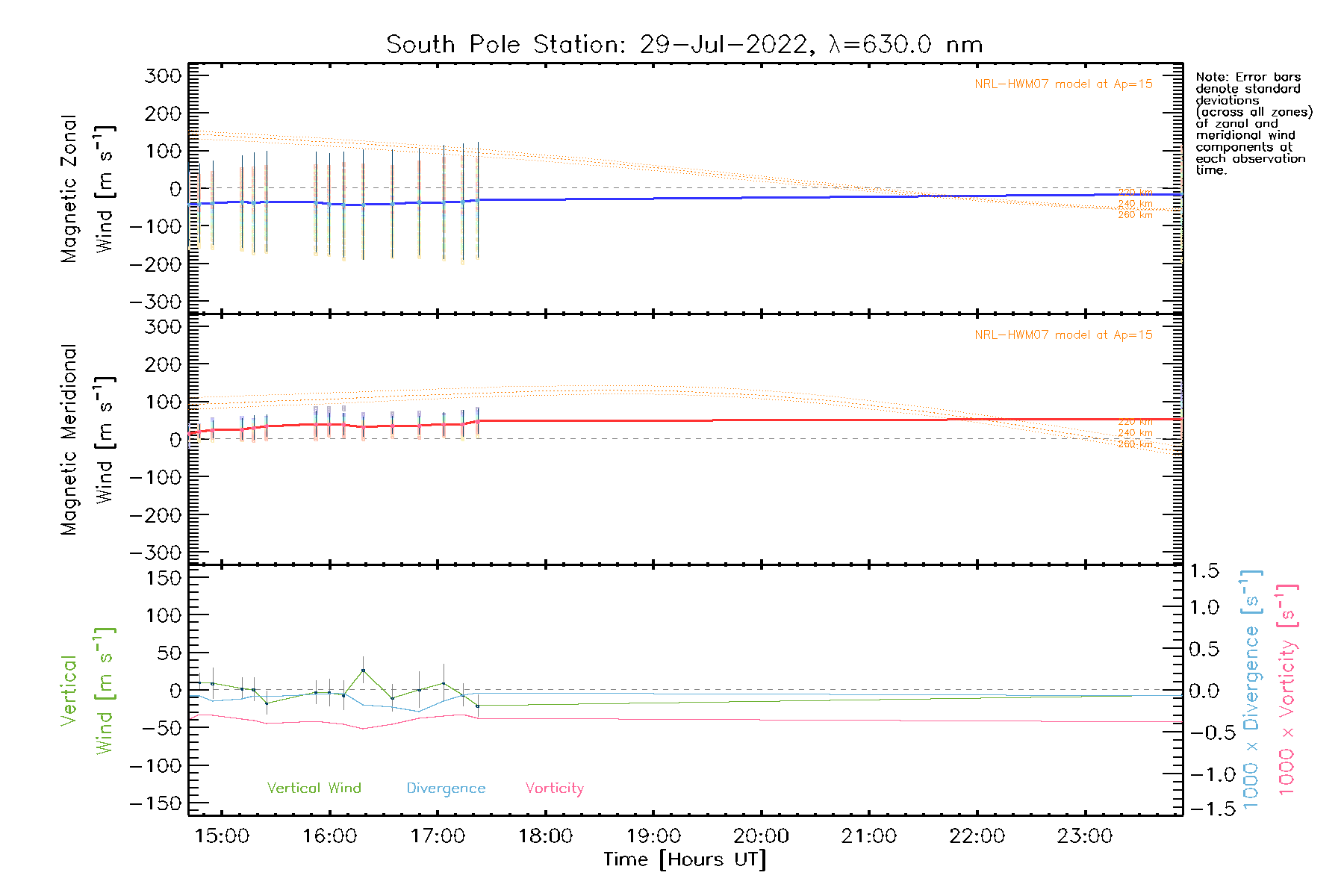
Task: Click the 1000 × Divergence right axis title
Action: point(1251,689)
